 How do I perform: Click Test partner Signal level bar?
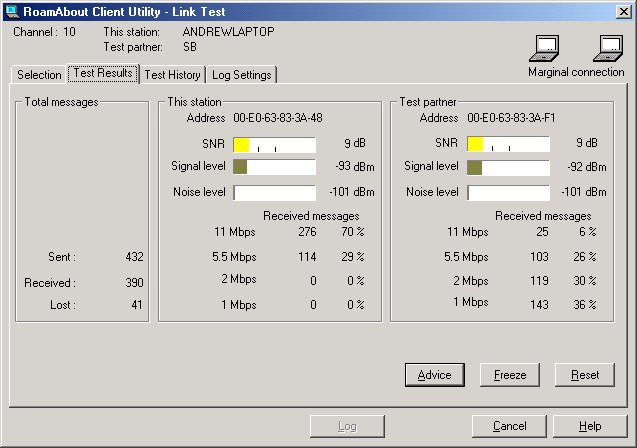tap(474, 167)
